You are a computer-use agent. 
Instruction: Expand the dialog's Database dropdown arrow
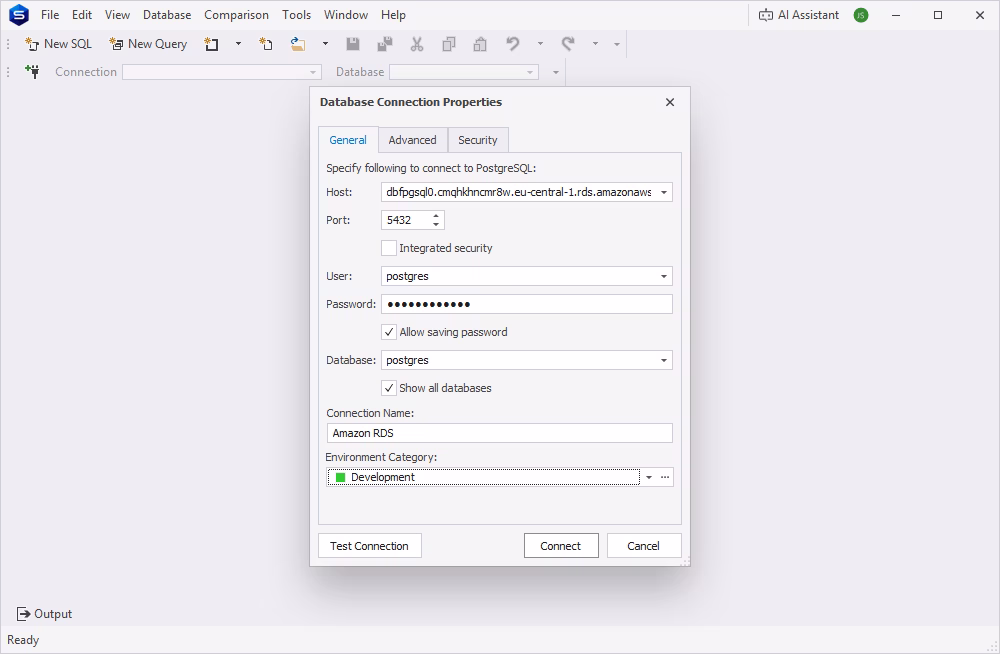pyautogui.click(x=663, y=360)
